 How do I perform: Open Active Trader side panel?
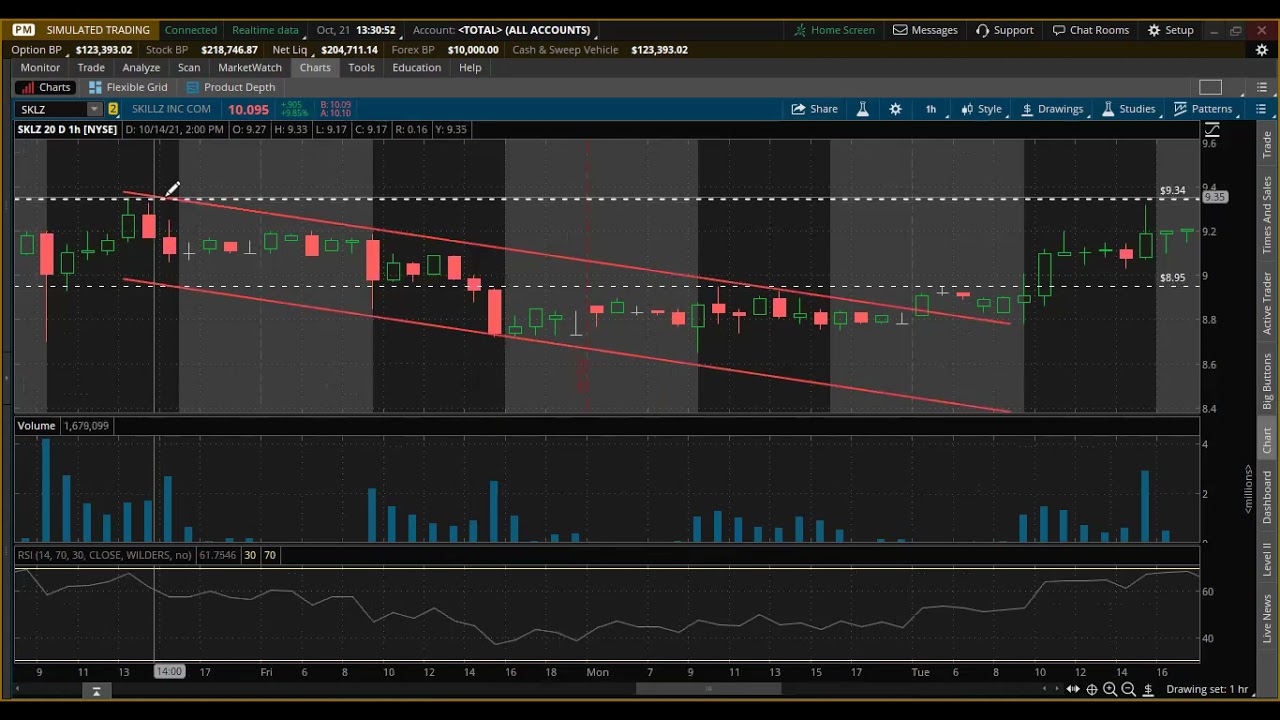coord(1267,303)
